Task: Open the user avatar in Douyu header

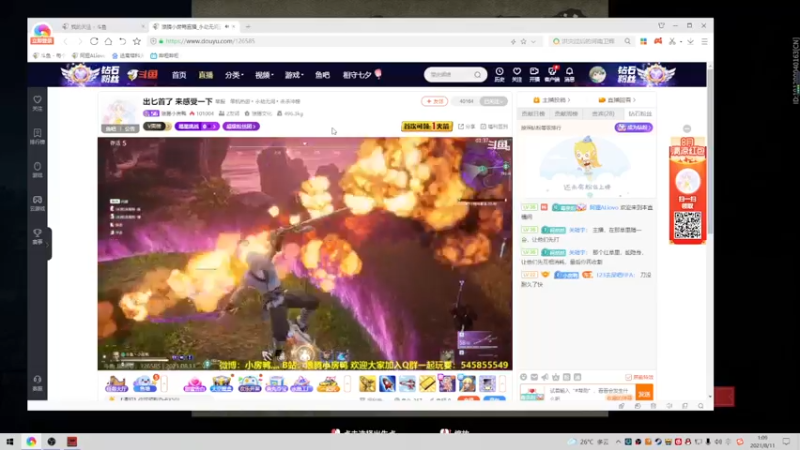Action: 597,74
